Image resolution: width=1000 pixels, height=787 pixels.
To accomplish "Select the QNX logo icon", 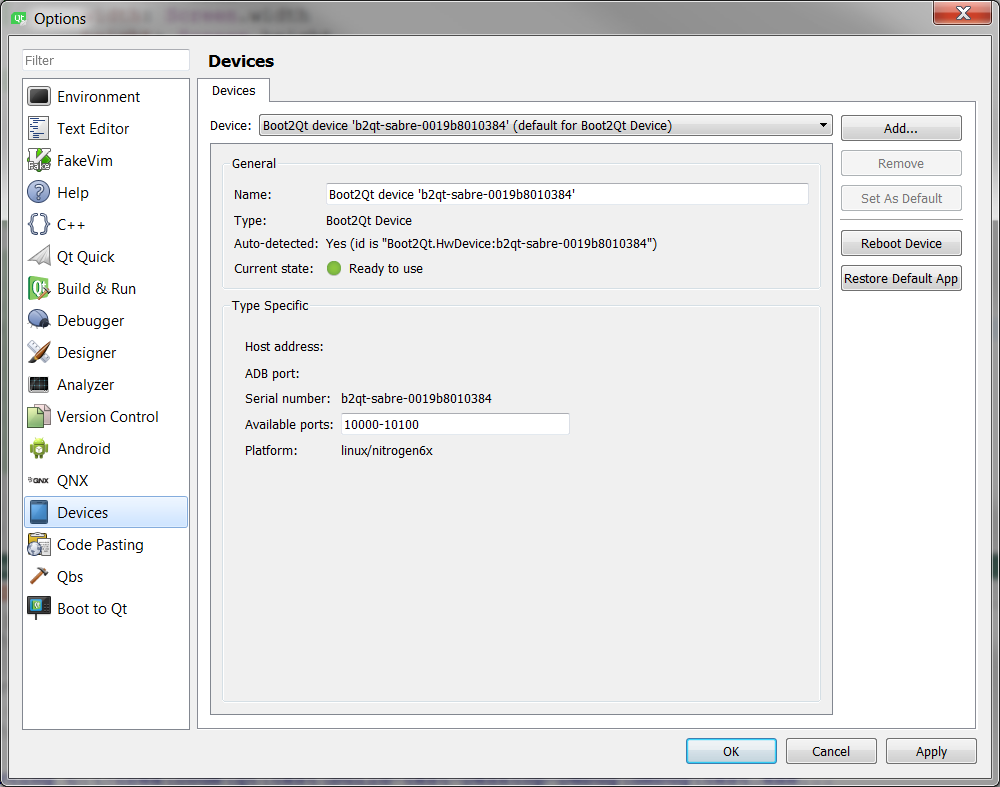I will (39, 480).
